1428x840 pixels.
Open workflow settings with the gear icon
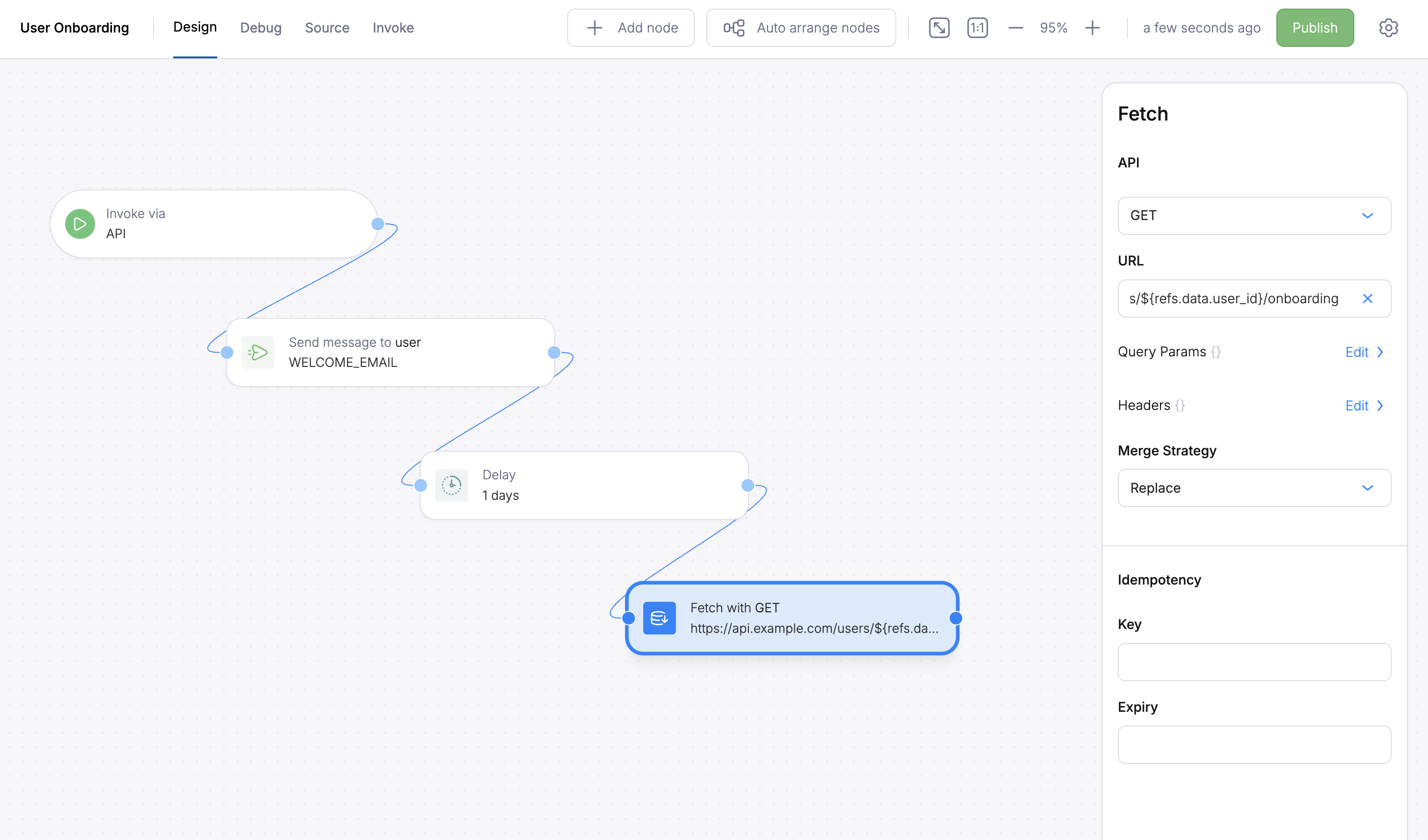(1388, 27)
